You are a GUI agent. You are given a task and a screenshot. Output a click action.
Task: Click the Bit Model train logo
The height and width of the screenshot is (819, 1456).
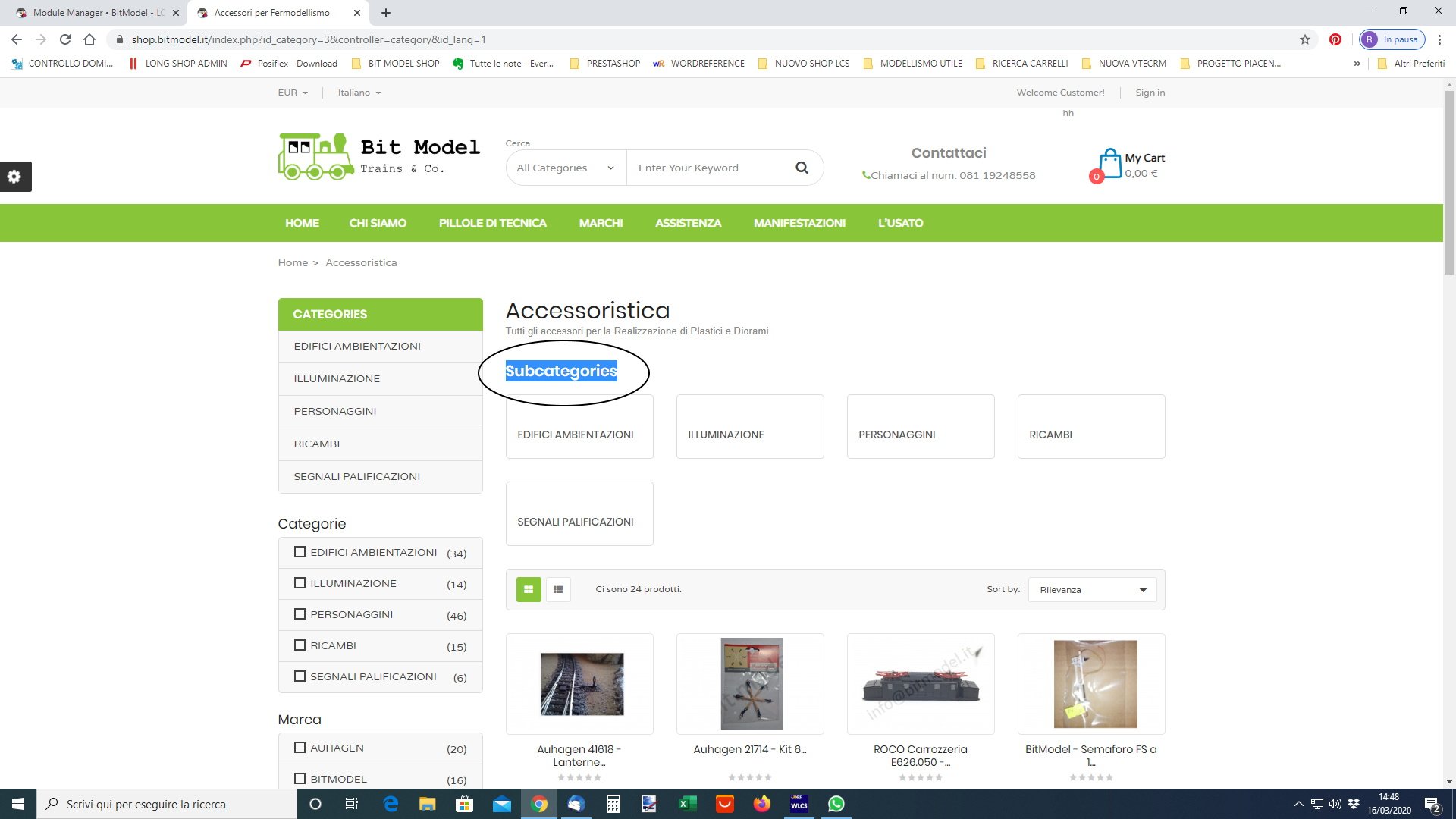pos(316,157)
